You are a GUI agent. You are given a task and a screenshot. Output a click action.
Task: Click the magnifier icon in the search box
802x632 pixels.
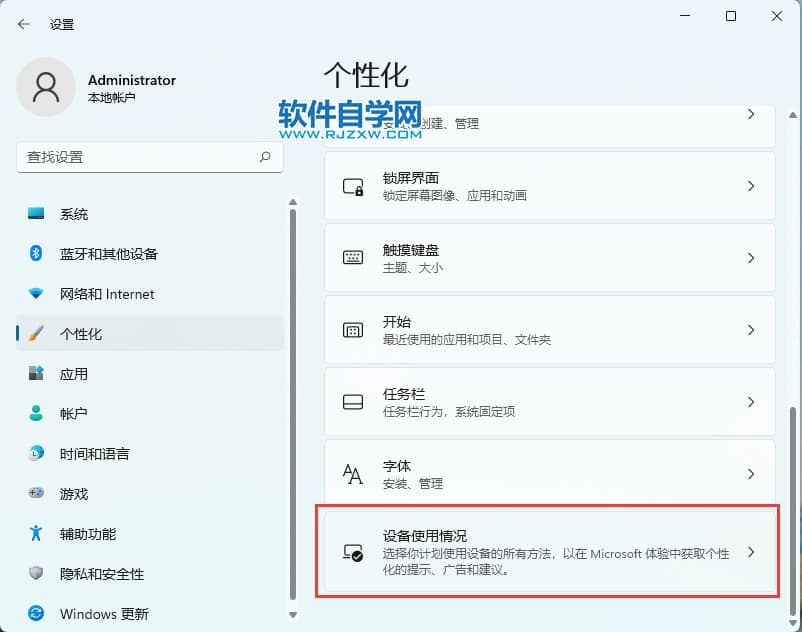(x=265, y=157)
